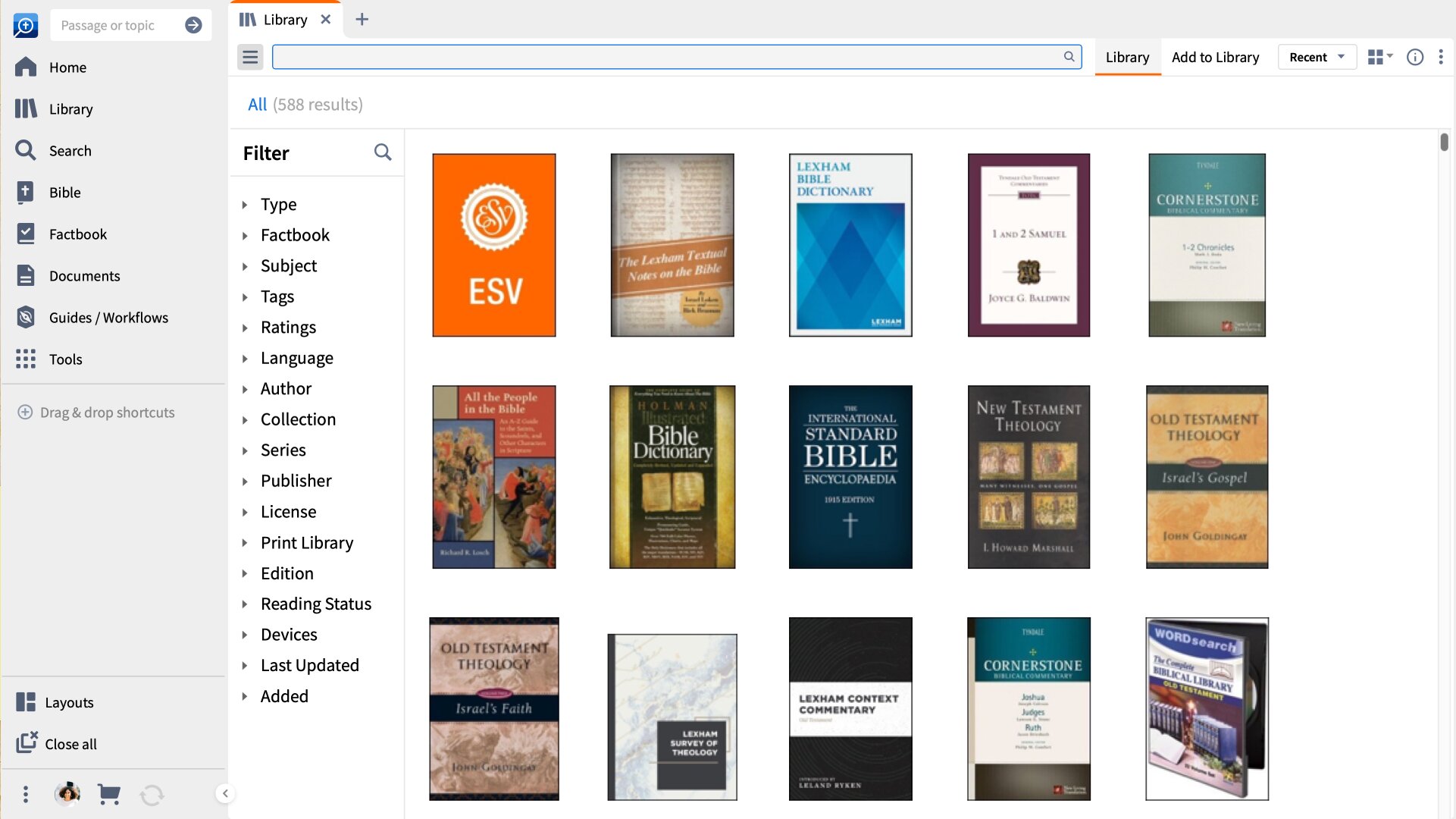Toggle the filter sidebar hamburger button
The width and height of the screenshot is (1456, 819).
[x=250, y=57]
